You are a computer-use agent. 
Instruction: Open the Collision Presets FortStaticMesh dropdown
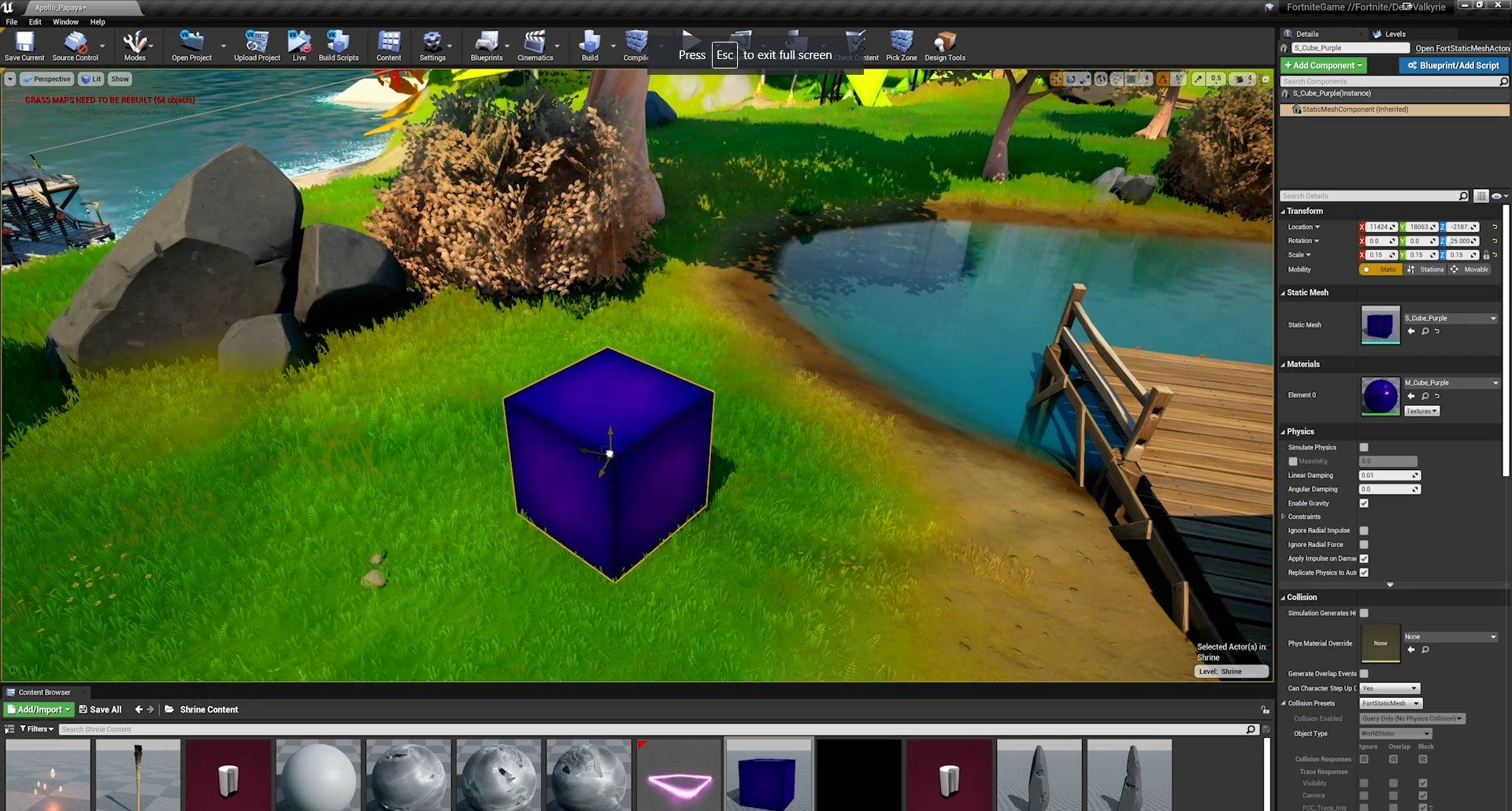point(1392,703)
